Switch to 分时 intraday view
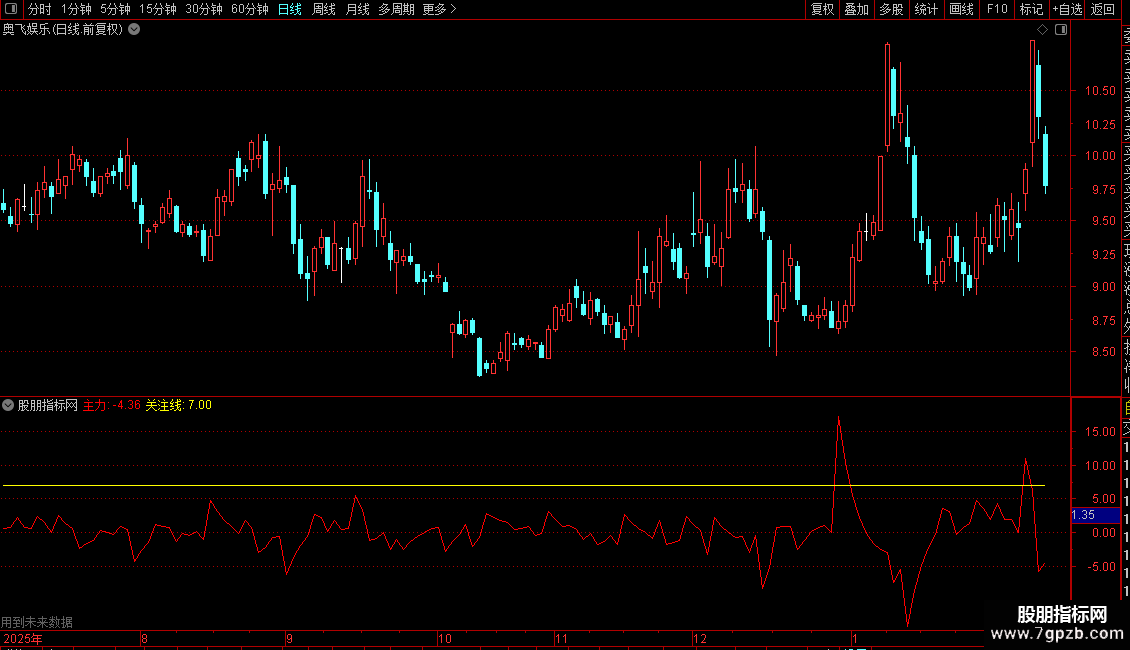The image size is (1130, 650). 40,9
